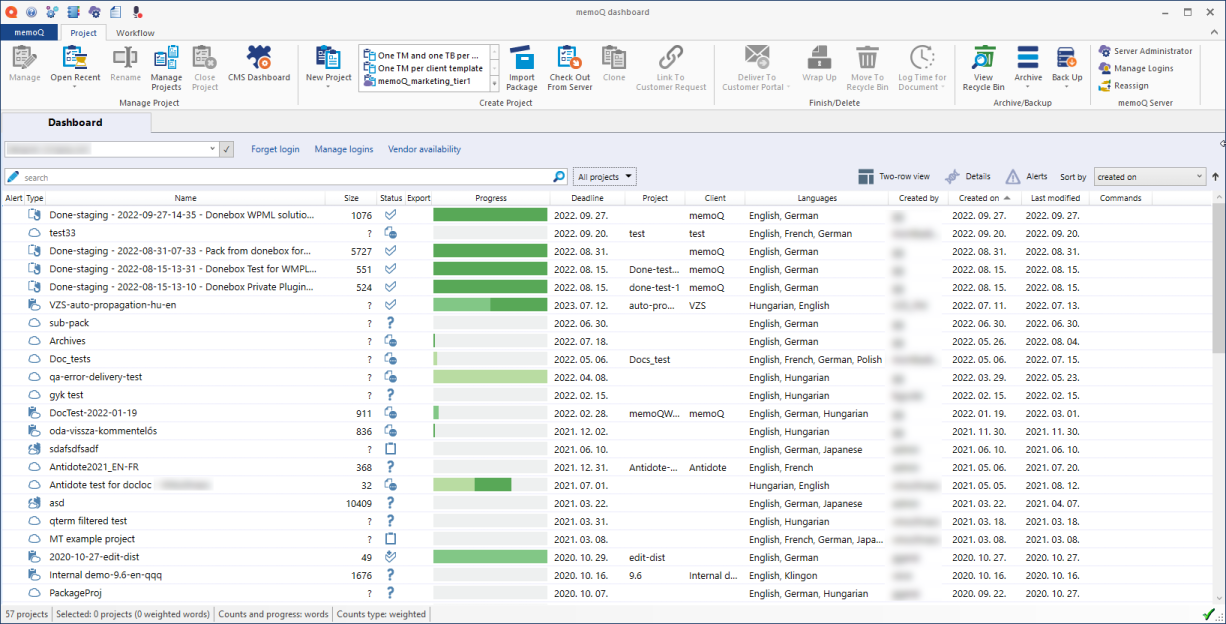Click the Wrap Up icon

[819, 67]
